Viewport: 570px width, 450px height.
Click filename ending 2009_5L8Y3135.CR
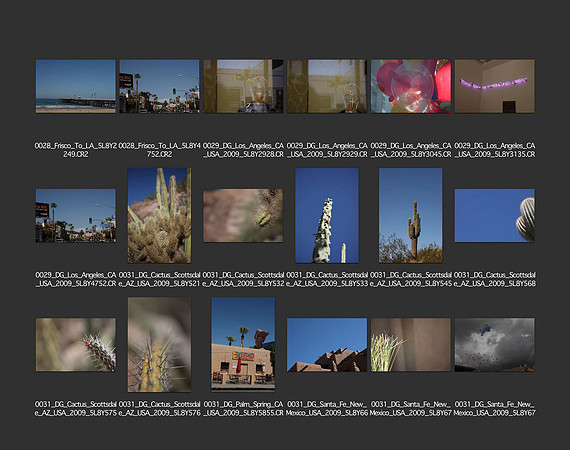[494, 150]
